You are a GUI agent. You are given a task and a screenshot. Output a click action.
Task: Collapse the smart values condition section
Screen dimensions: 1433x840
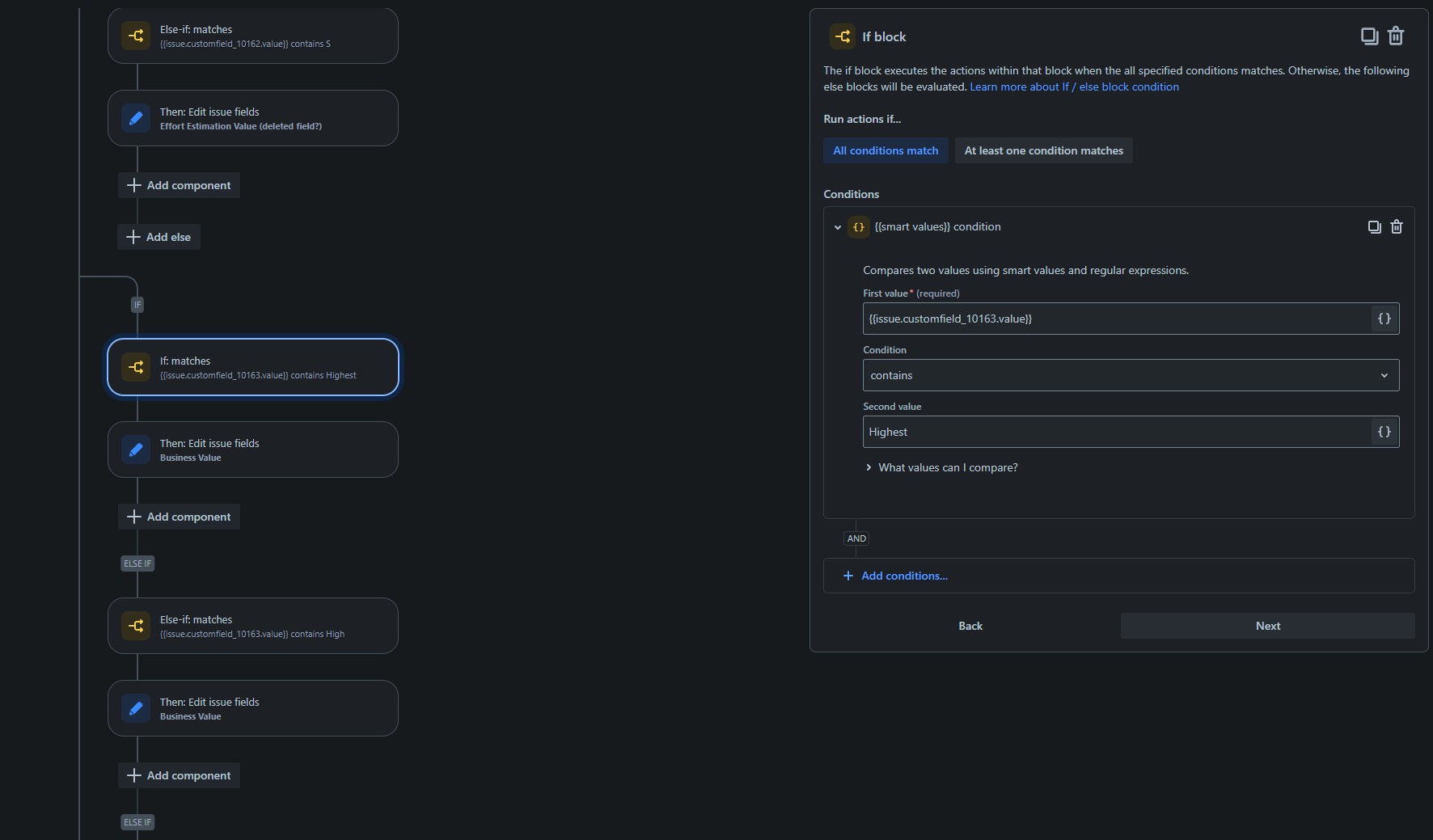(x=837, y=227)
